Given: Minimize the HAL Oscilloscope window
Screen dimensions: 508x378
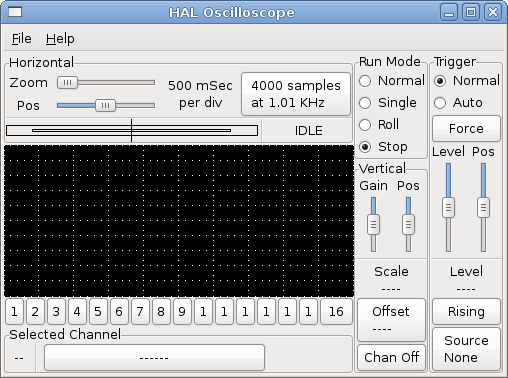Looking at the screenshot, I should [449, 12].
